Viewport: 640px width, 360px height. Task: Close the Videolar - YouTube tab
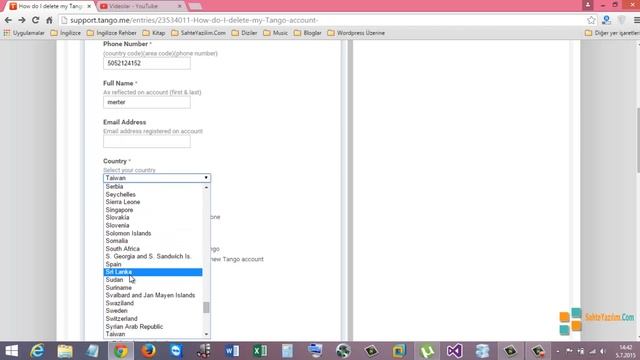tap(180, 6)
